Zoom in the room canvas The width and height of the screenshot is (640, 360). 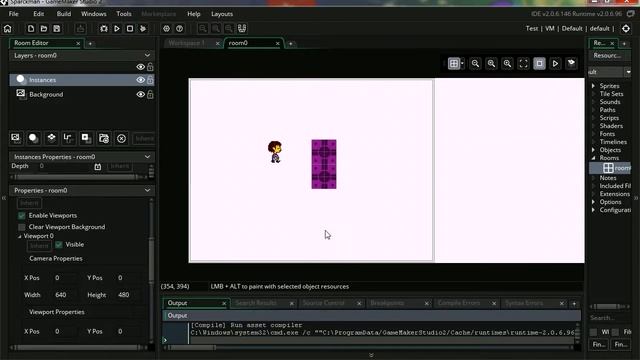[x=507, y=64]
